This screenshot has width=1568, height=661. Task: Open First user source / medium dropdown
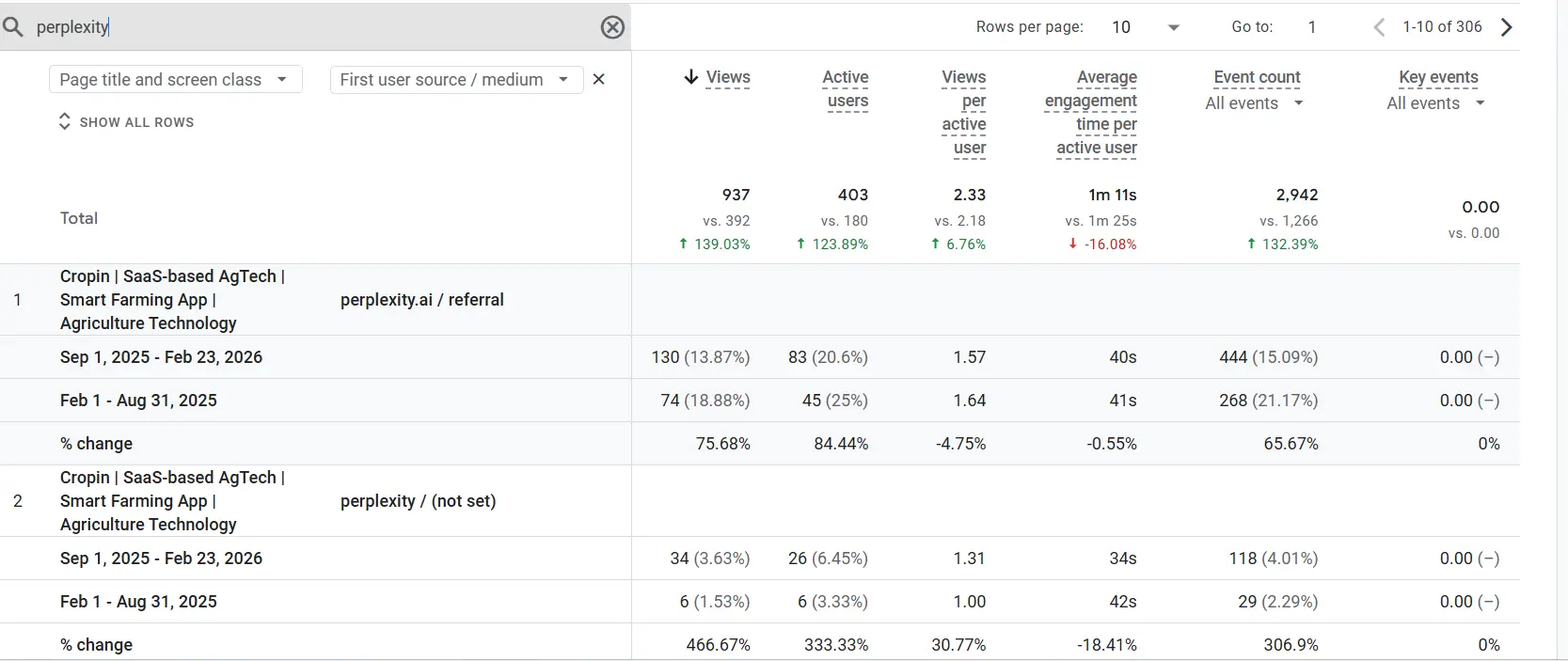click(456, 80)
